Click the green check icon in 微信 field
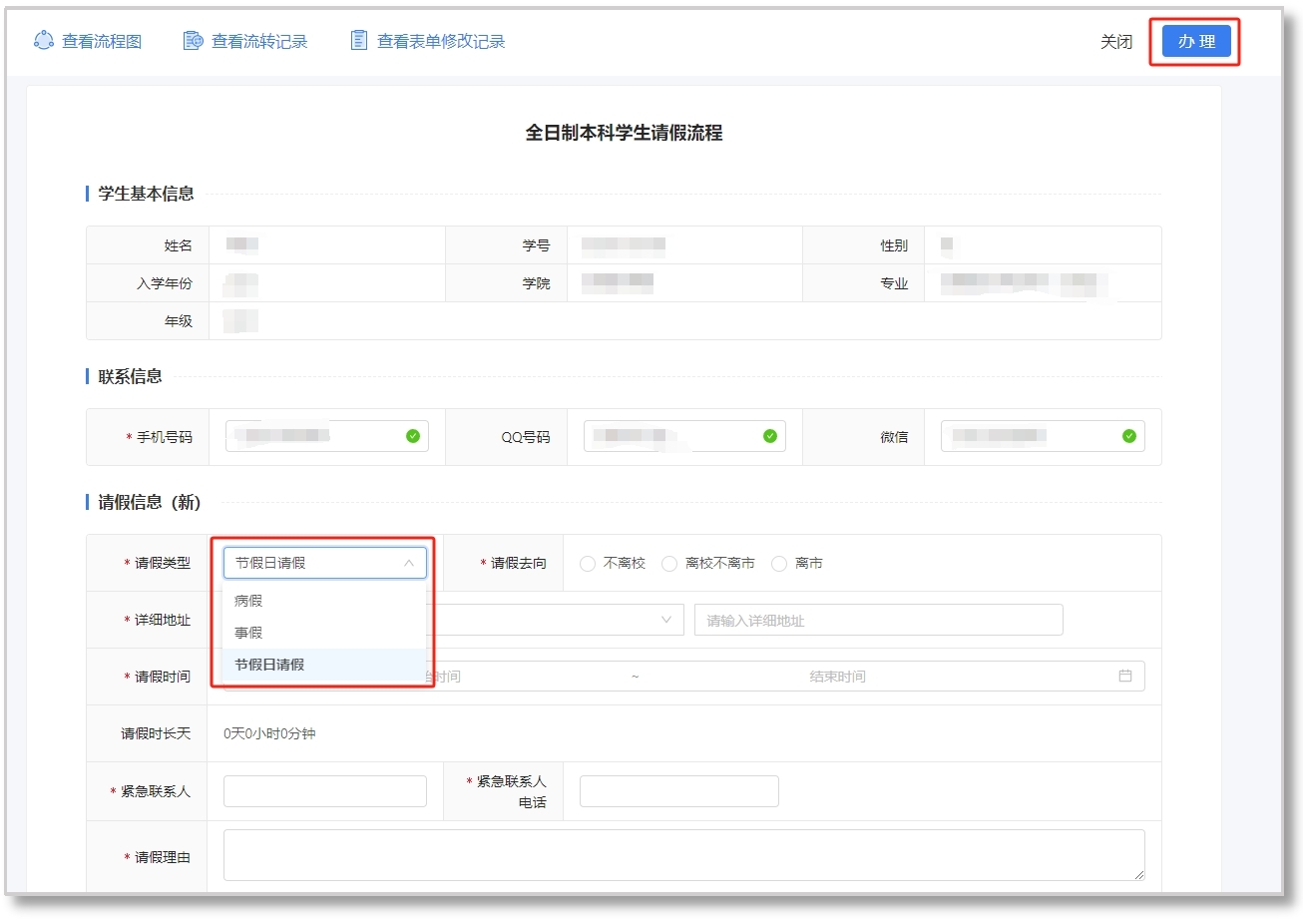 click(1129, 436)
